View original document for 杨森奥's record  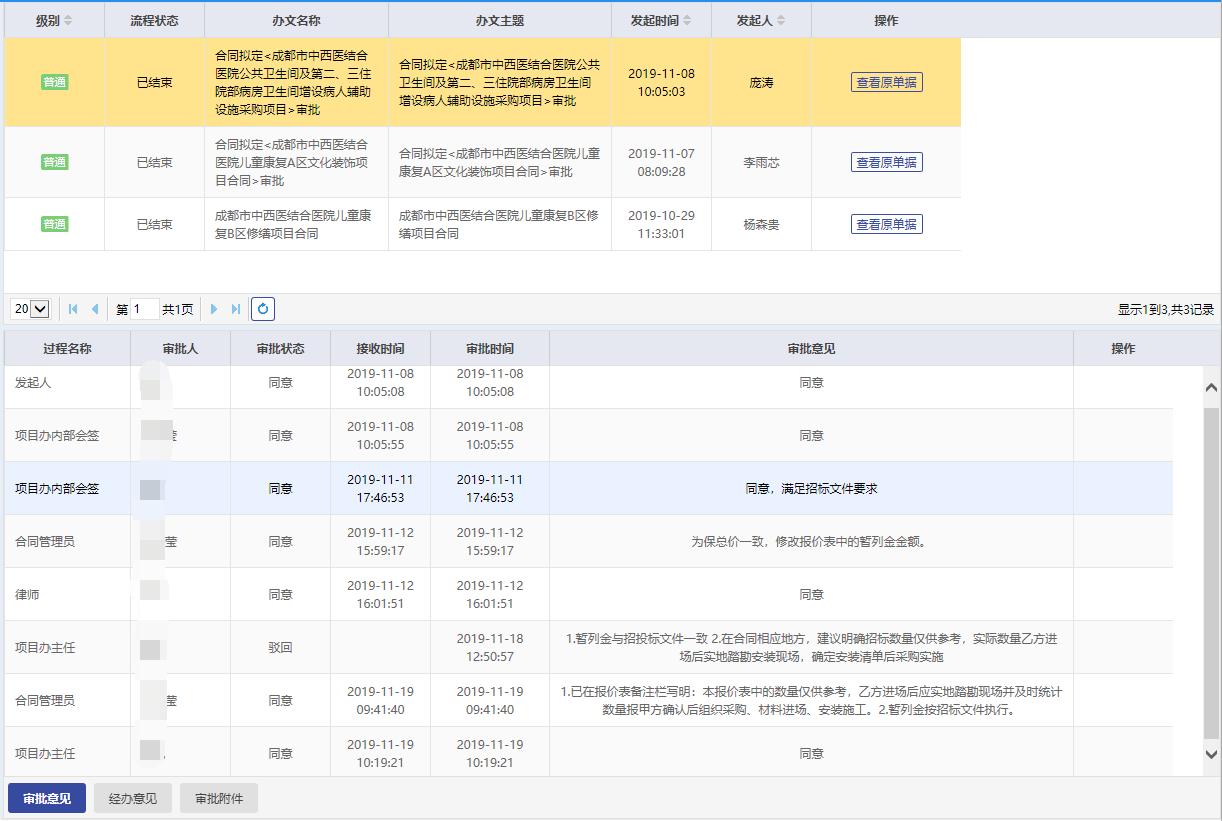pos(886,224)
